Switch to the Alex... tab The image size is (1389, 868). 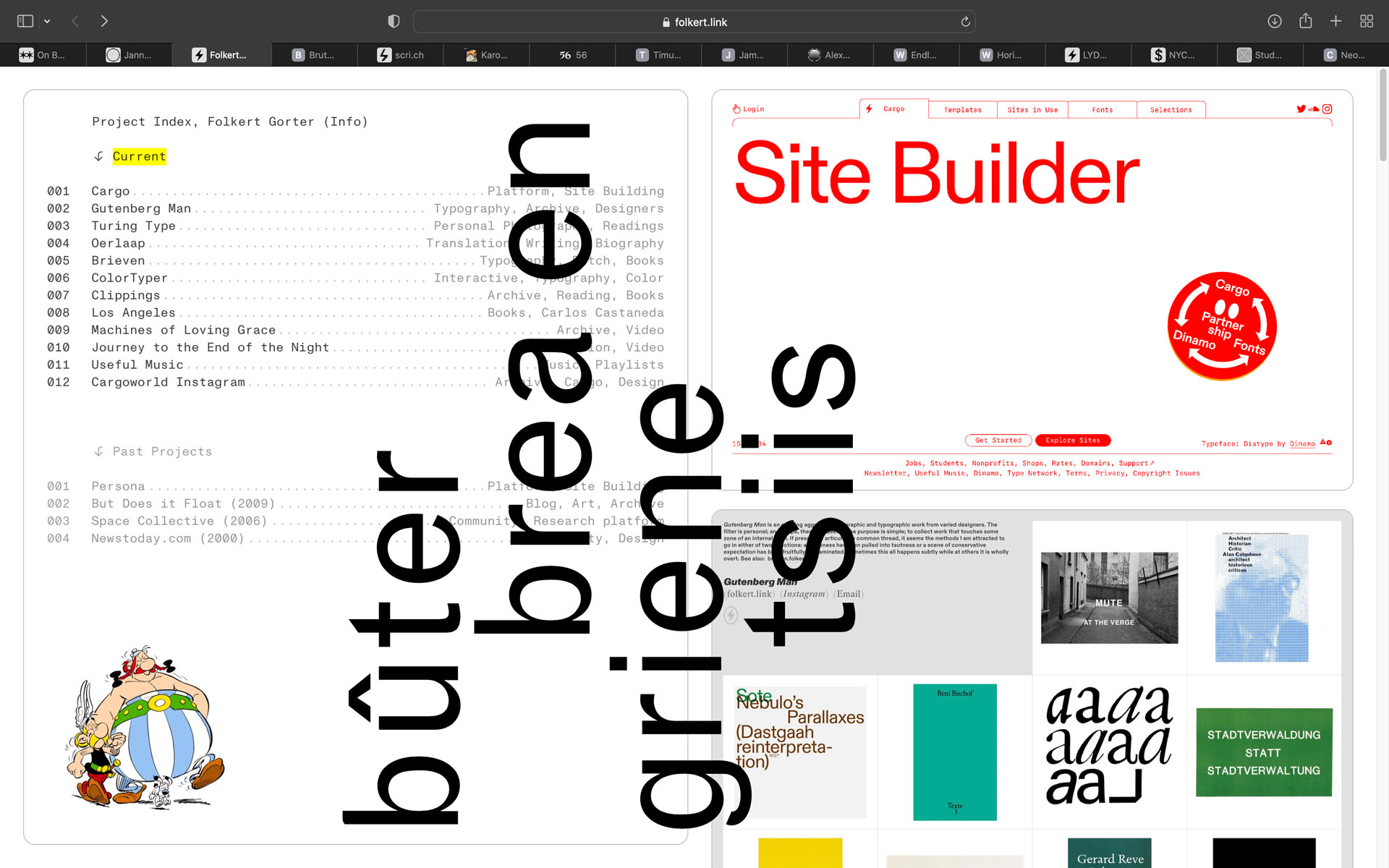pyautogui.click(x=830, y=55)
